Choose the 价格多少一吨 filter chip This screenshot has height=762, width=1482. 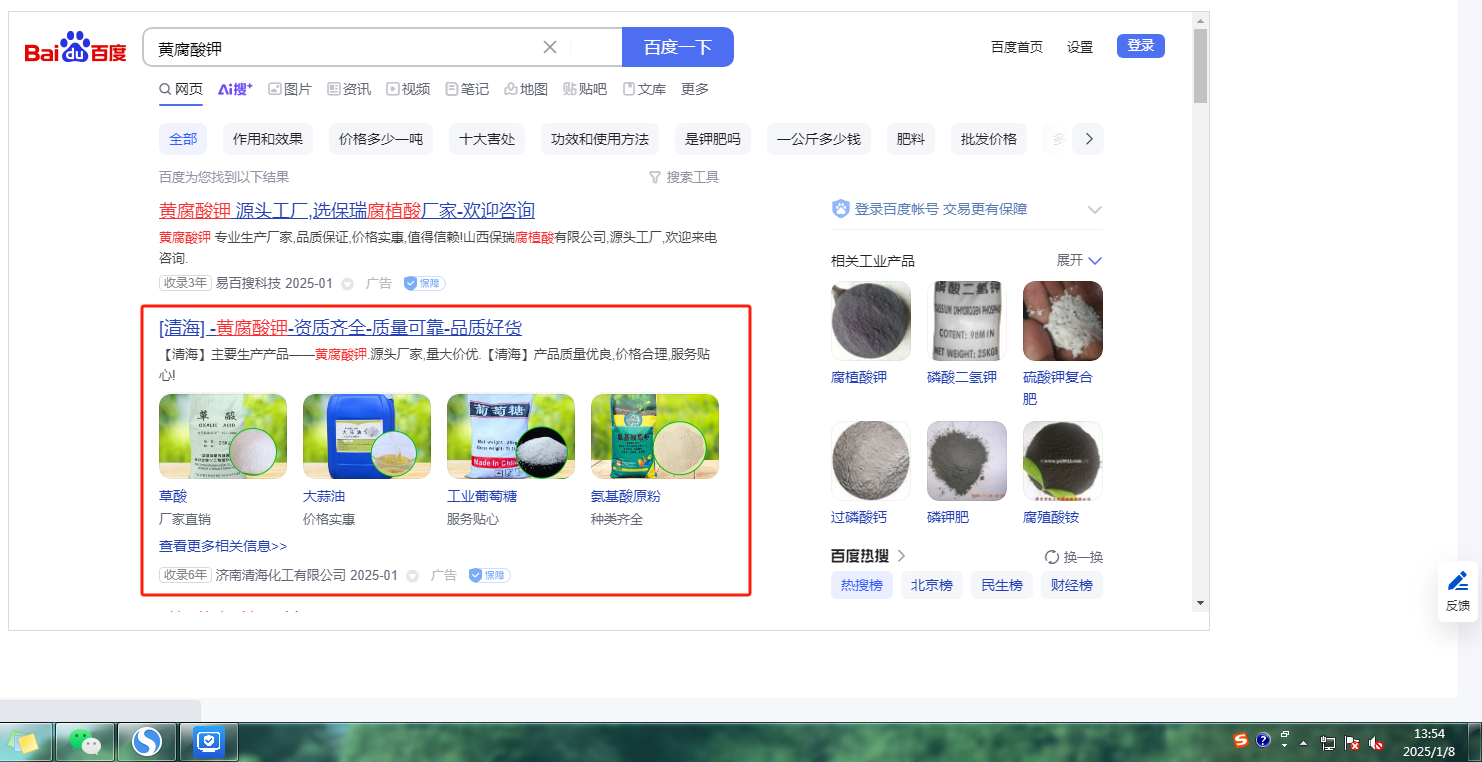point(381,139)
